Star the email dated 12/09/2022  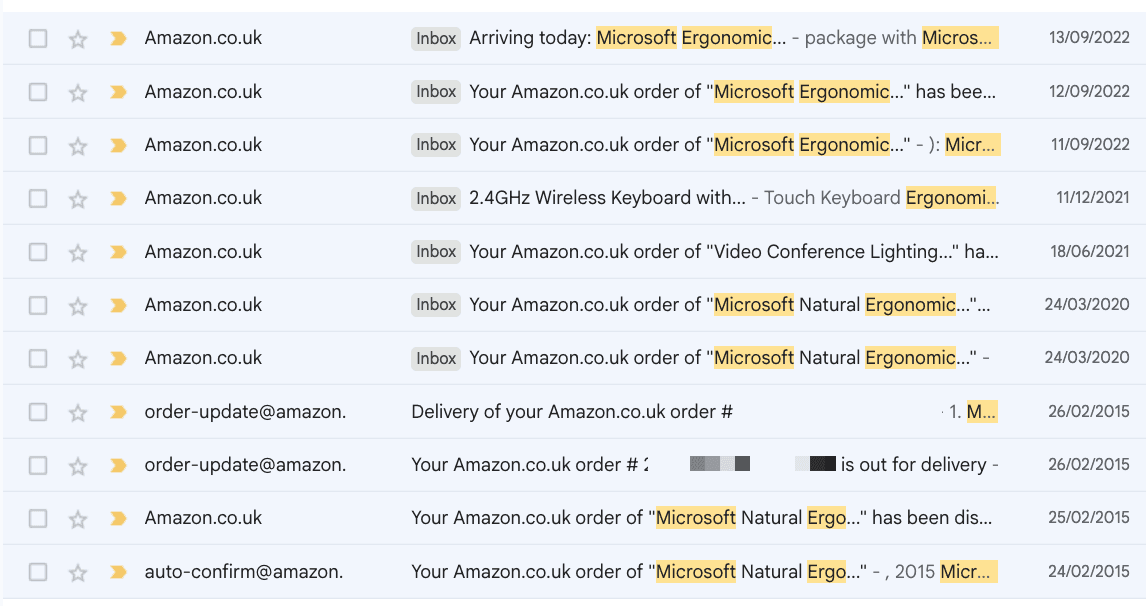coord(77,91)
